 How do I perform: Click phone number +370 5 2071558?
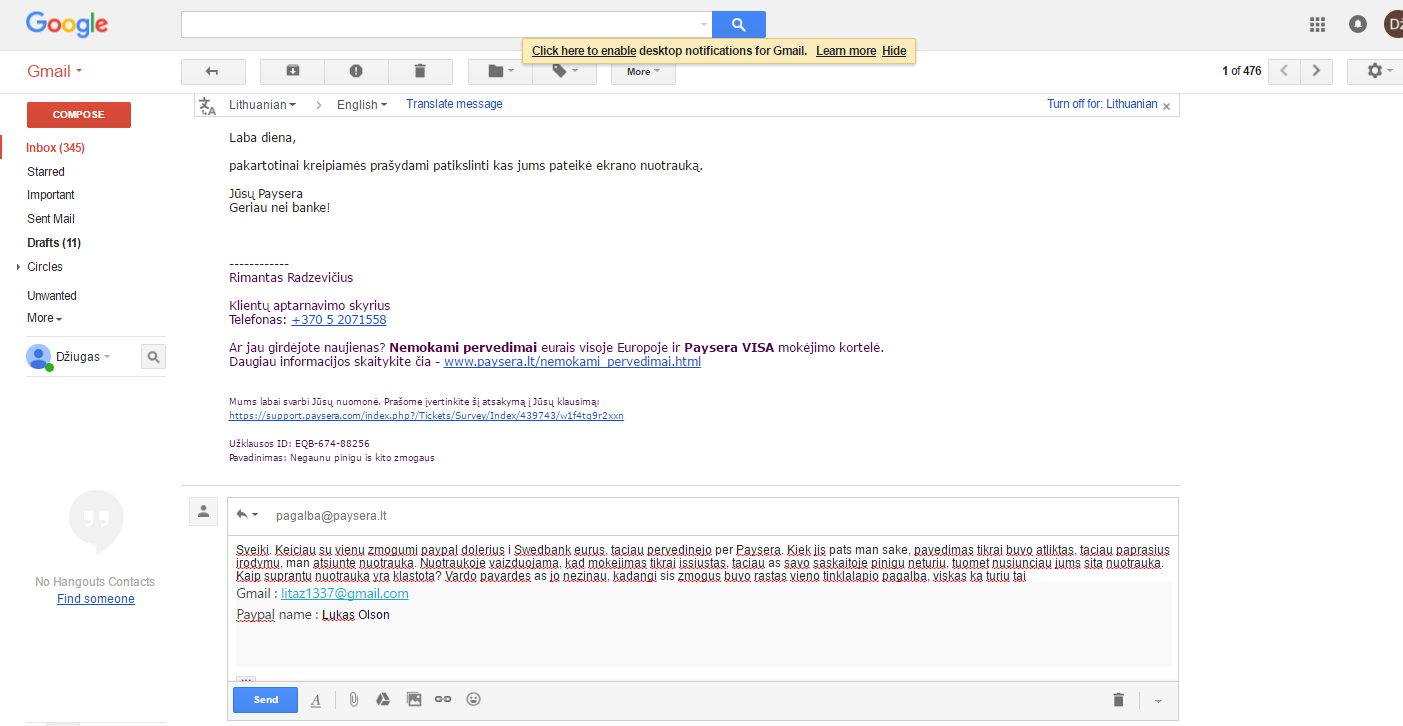click(x=339, y=320)
